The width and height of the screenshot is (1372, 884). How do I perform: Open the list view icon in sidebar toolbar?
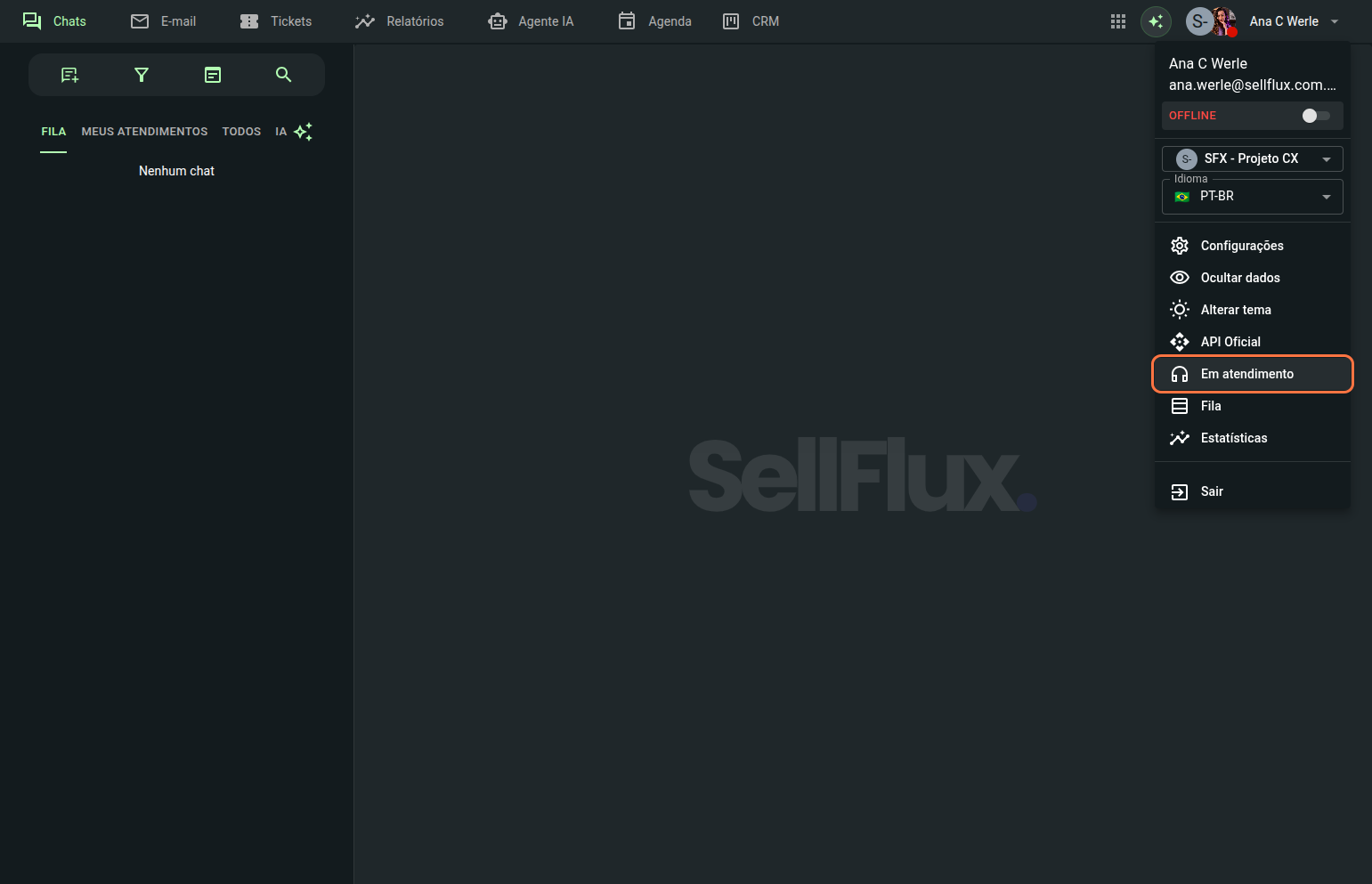212,75
